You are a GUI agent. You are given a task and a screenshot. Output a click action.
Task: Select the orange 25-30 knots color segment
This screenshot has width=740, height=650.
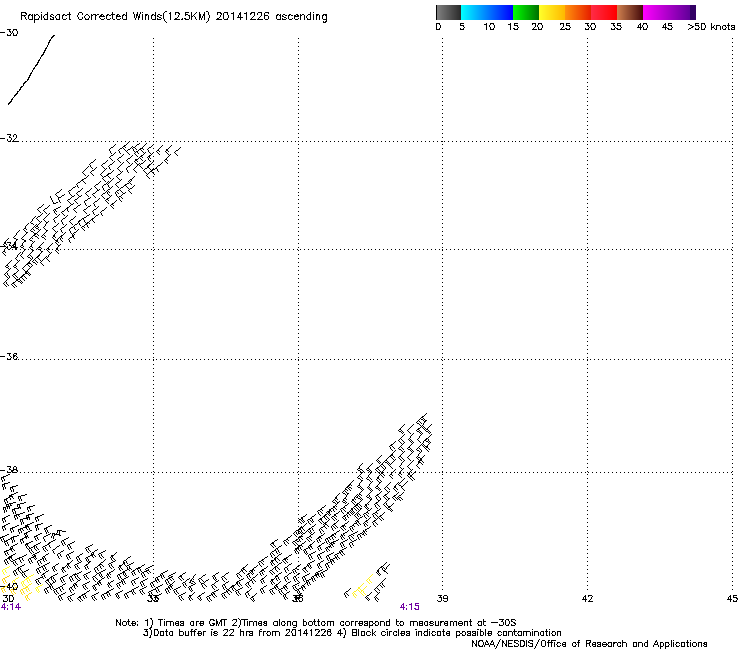[x=578, y=12]
